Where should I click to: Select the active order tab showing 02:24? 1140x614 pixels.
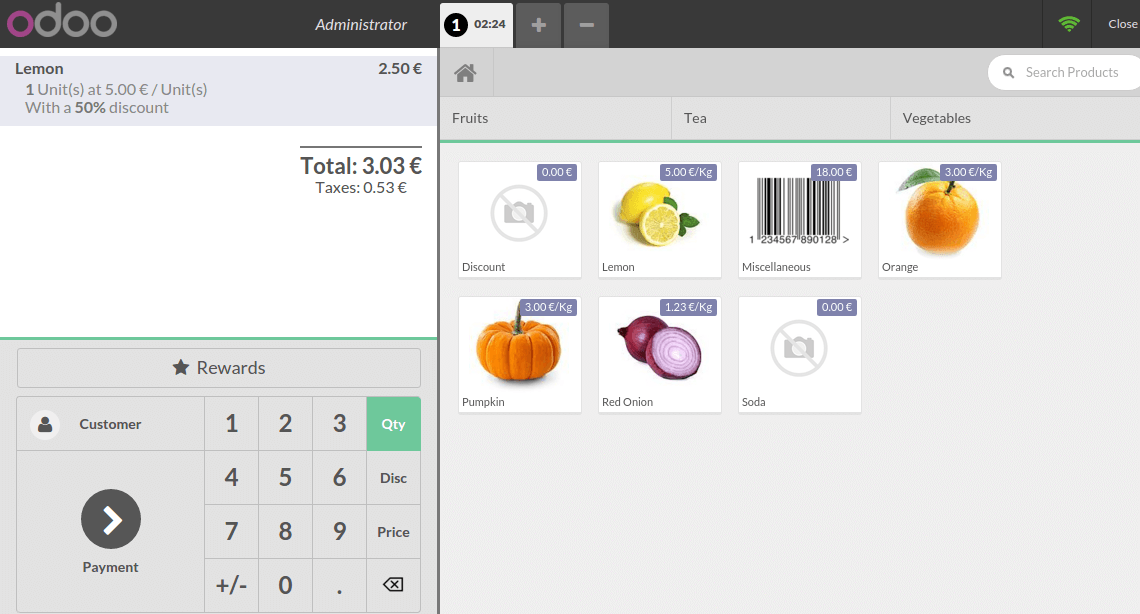476,24
